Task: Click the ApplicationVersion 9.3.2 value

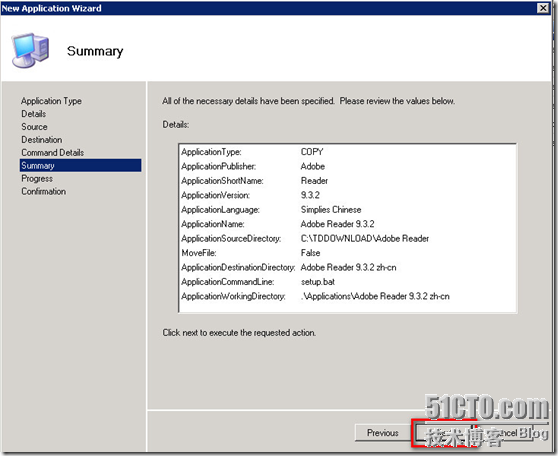Action: tap(310, 195)
